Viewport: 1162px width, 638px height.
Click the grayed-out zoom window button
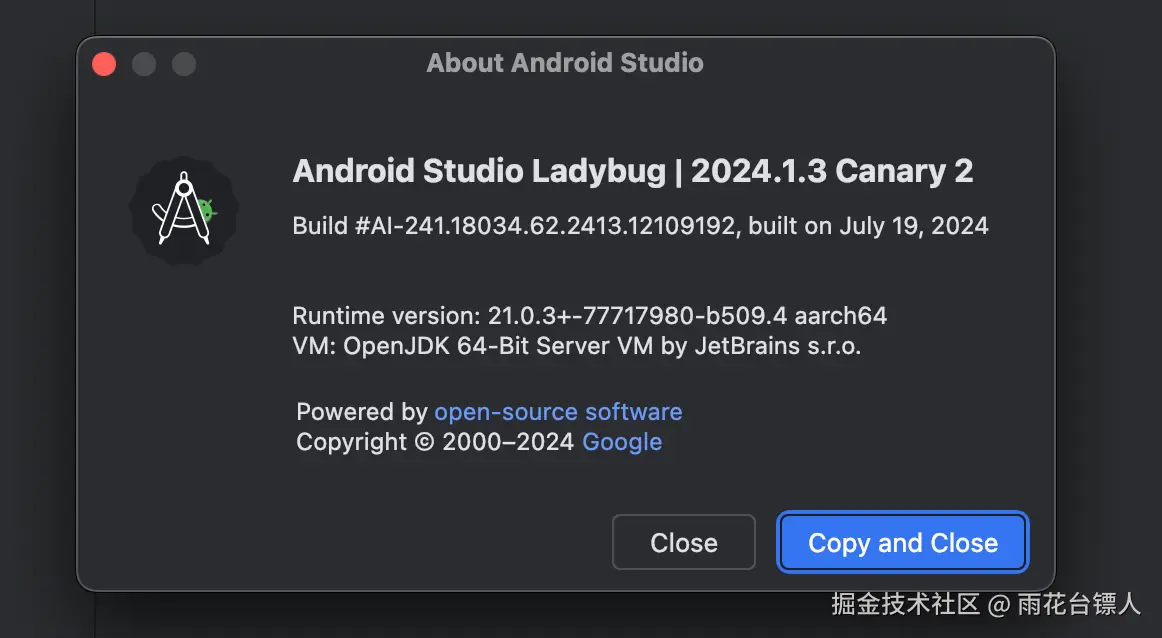[184, 64]
